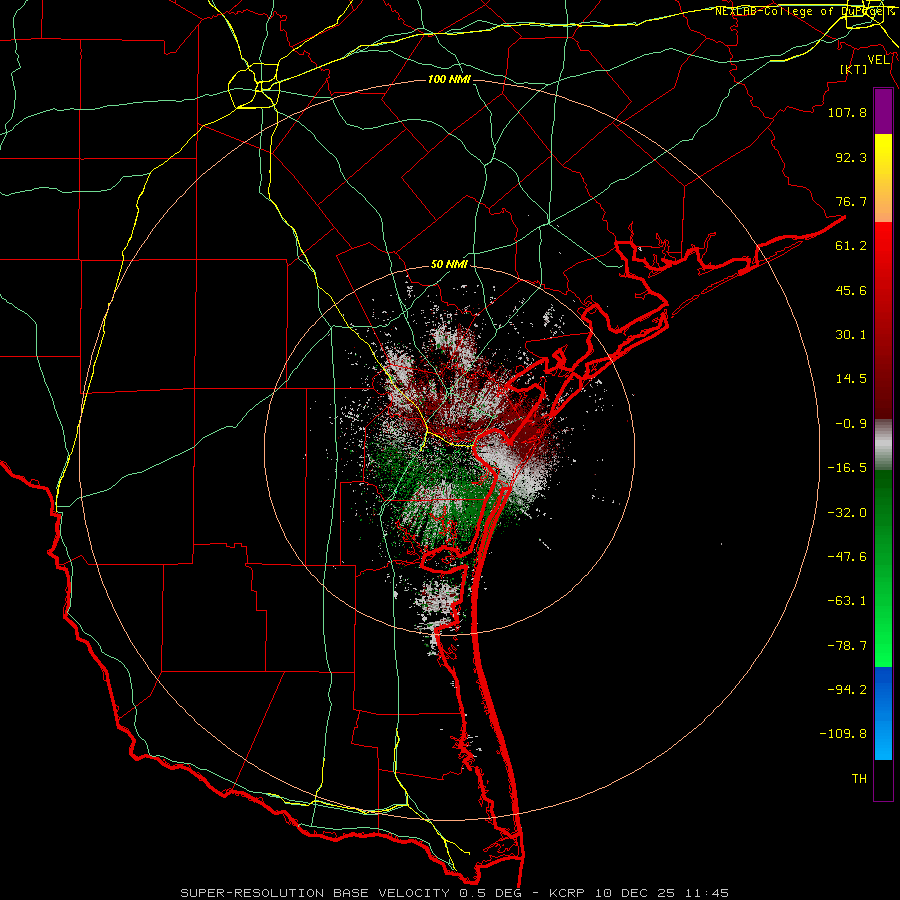Viewport: 900px width, 900px height.
Task: Click the -63.1 legend value
Action: point(847,601)
